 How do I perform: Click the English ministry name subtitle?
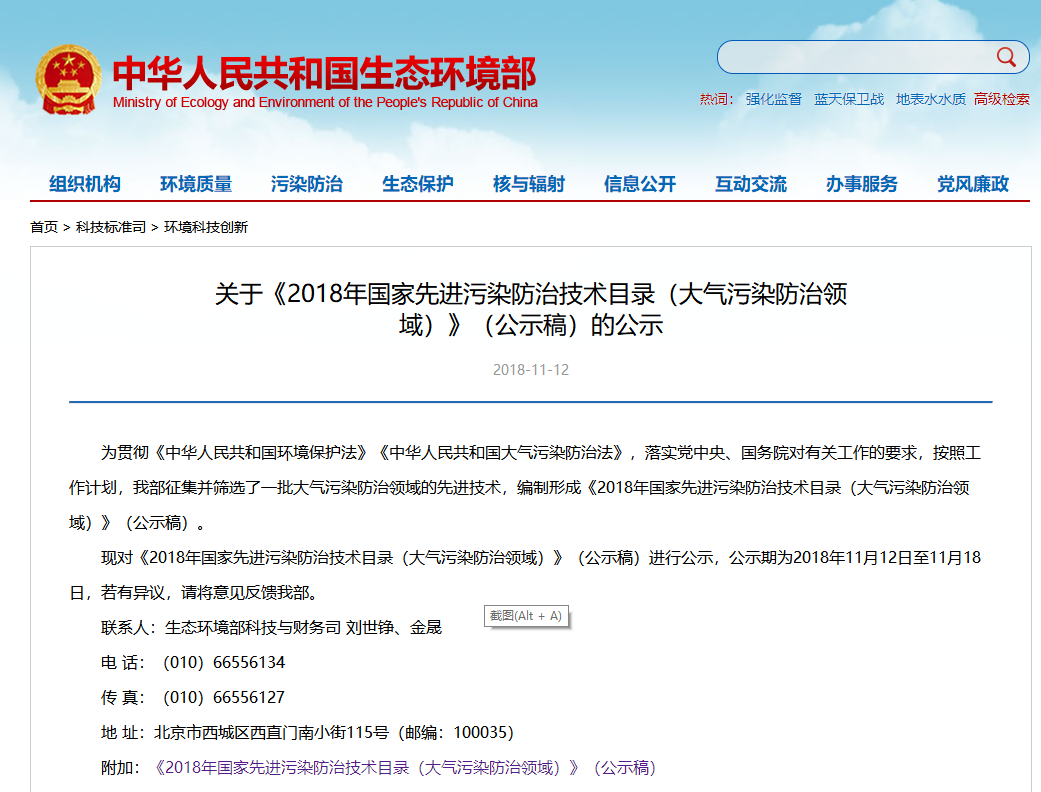325,102
